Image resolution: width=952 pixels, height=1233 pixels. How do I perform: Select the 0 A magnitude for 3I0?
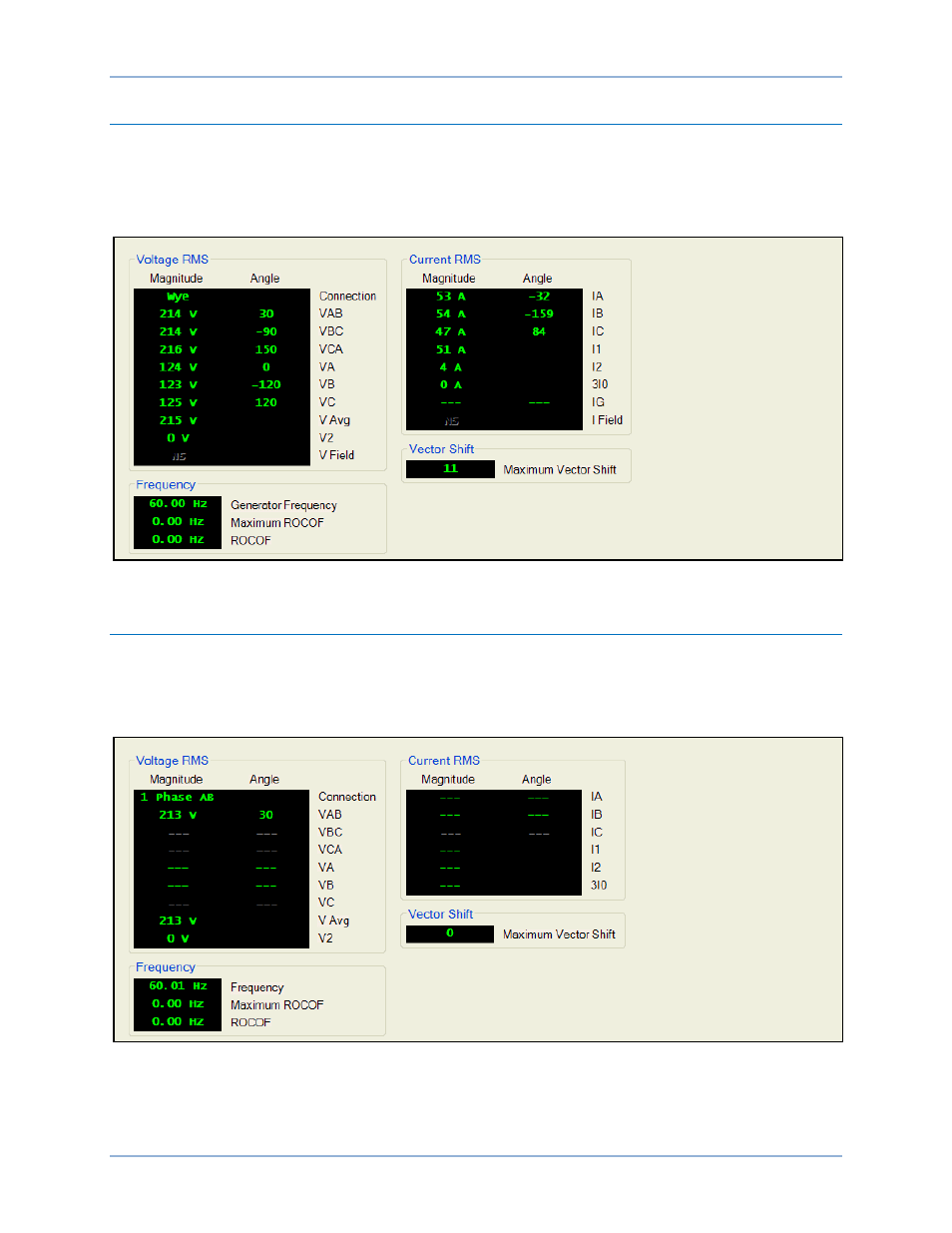pos(451,384)
